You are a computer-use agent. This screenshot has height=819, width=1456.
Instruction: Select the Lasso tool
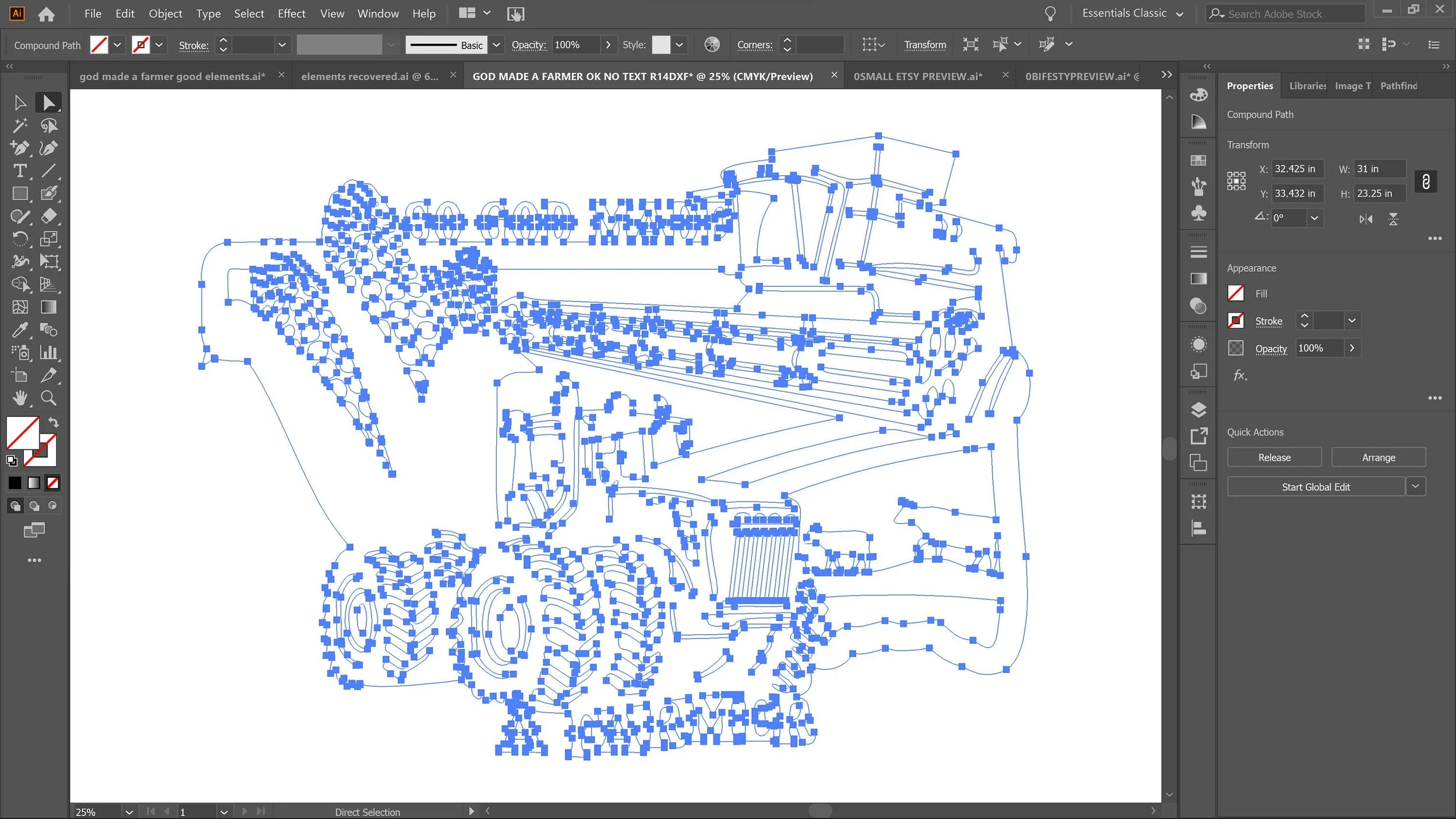(x=49, y=126)
